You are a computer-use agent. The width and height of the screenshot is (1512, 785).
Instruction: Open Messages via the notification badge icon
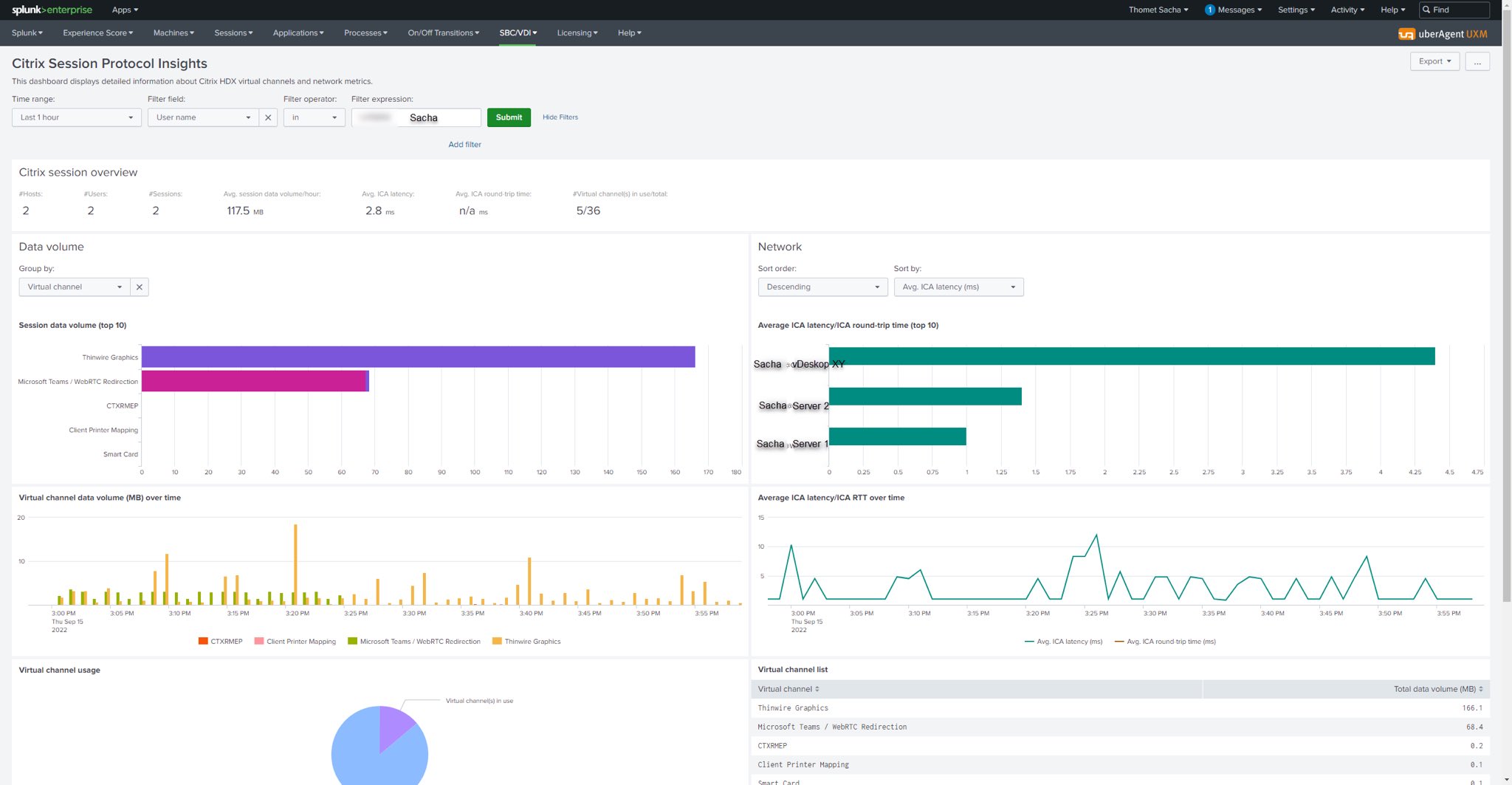coord(1209,10)
